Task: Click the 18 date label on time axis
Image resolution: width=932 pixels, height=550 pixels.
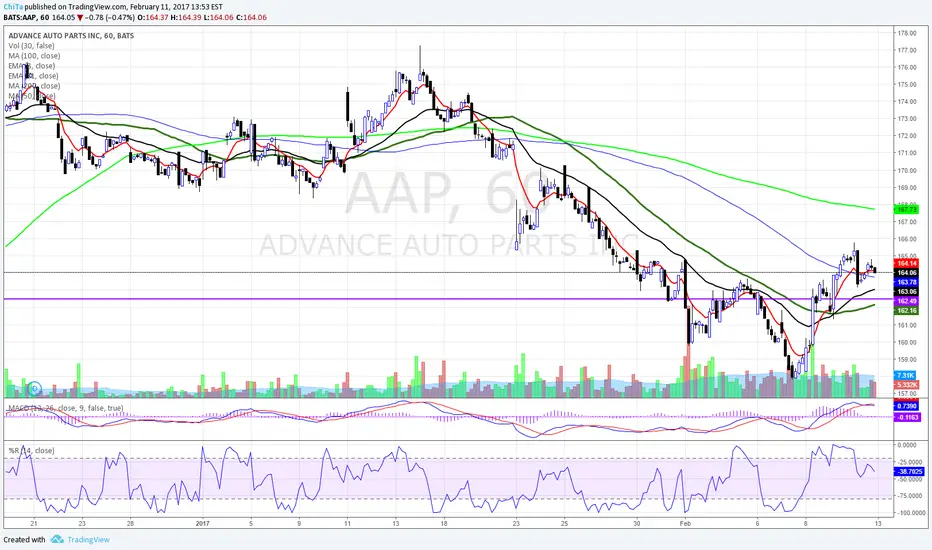Action: coord(444,524)
